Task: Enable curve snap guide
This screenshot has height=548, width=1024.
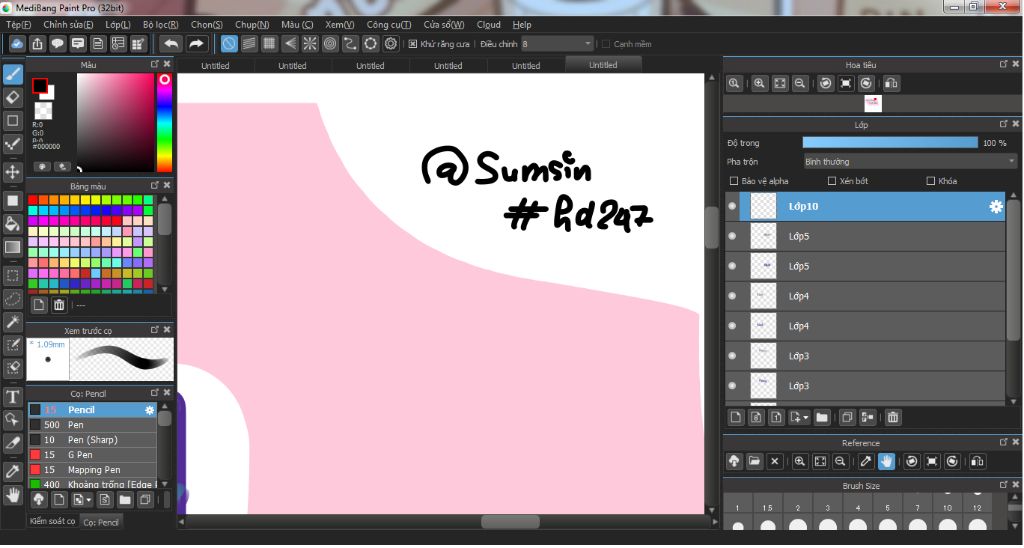Action: coord(350,44)
